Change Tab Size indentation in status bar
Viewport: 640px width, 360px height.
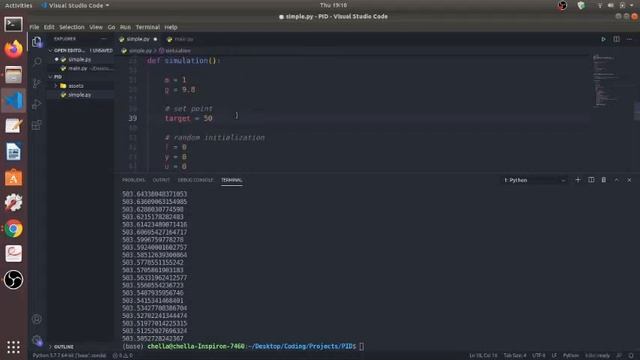pyautogui.click(x=515, y=356)
